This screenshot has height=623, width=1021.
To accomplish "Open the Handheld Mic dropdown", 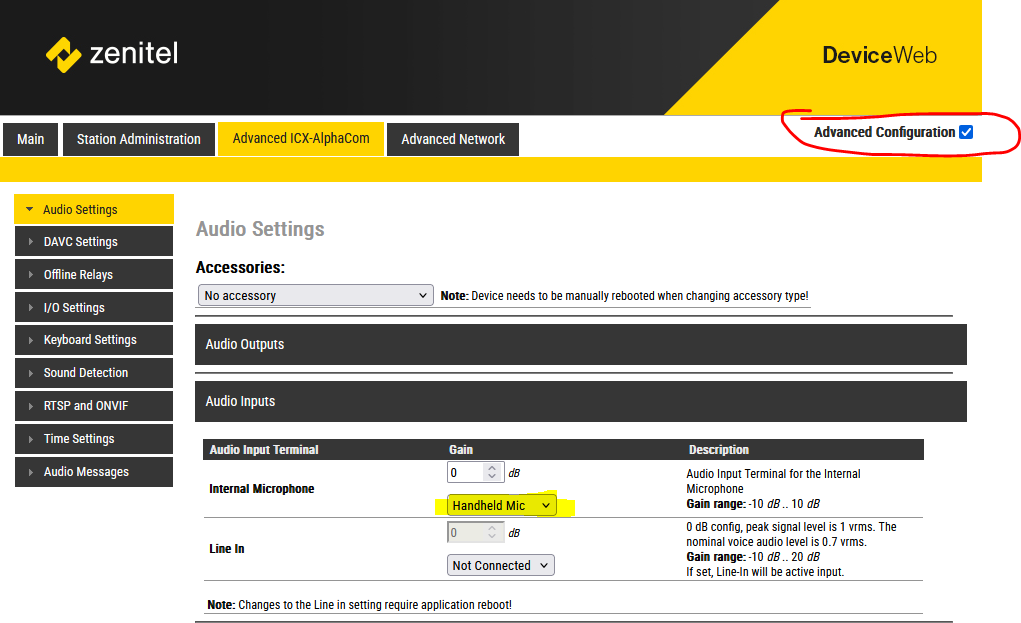I will pyautogui.click(x=501, y=506).
